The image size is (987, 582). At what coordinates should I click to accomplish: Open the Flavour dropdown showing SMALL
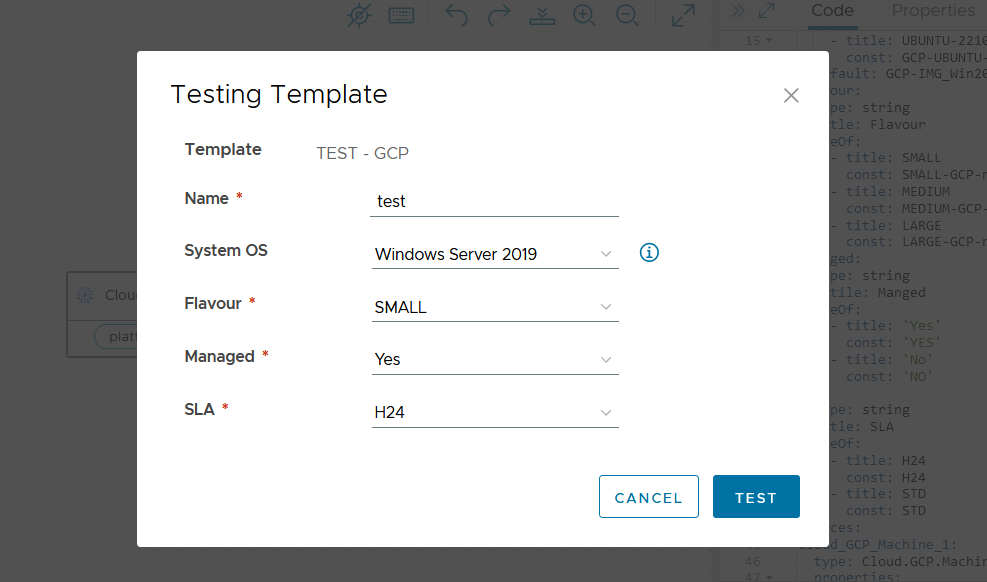pos(495,307)
